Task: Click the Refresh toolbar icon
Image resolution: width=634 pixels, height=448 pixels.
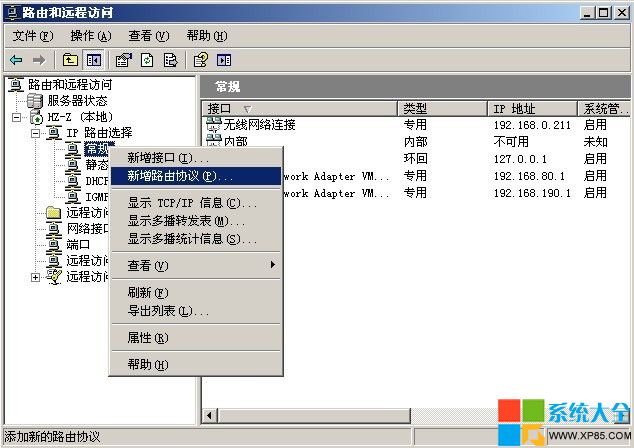Action: click(x=147, y=60)
